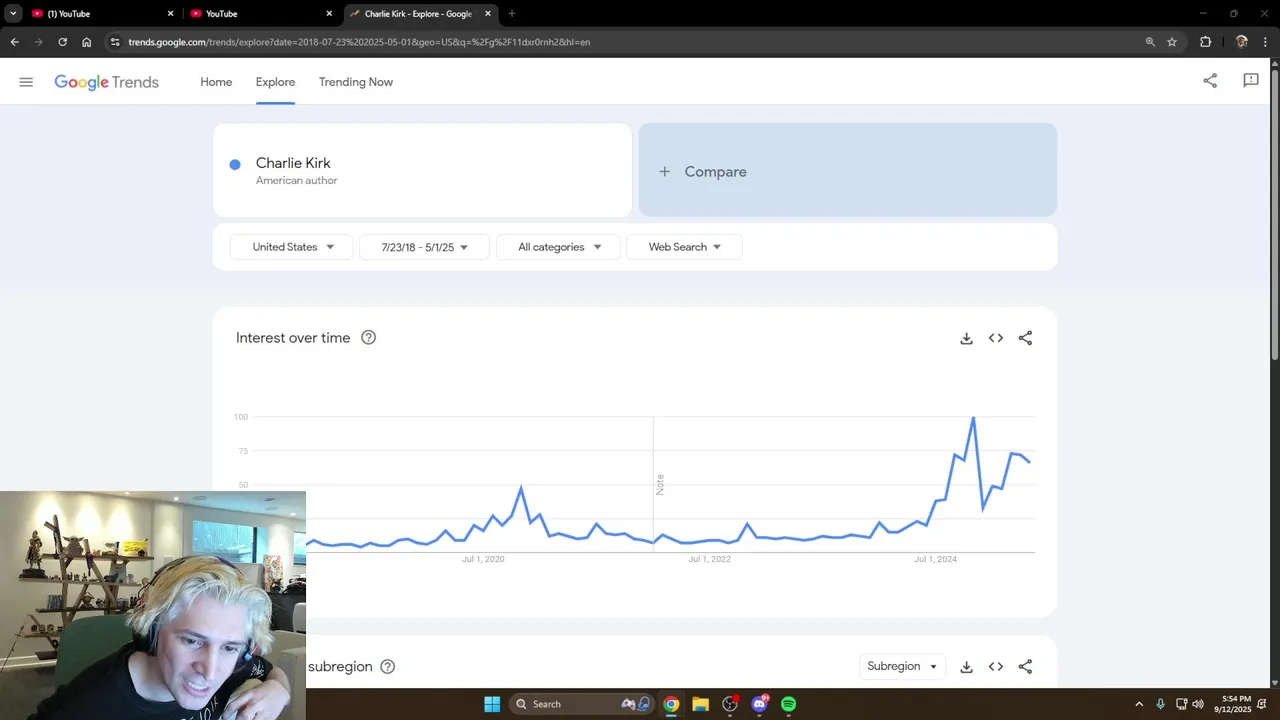The width and height of the screenshot is (1280, 720).
Task: Embed the Interest over time chart
Action: click(996, 338)
